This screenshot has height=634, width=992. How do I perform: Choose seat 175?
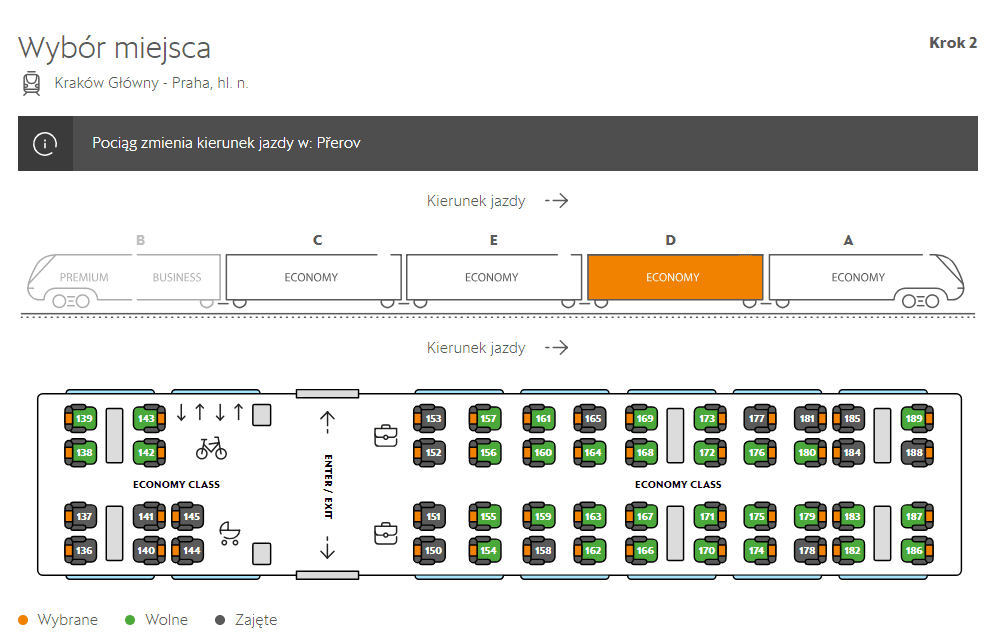(760, 516)
